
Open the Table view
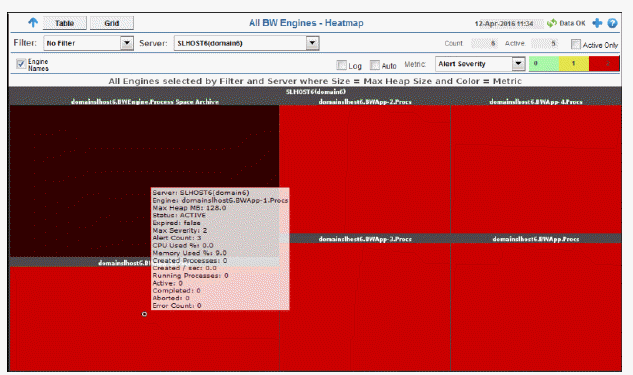[65, 23]
